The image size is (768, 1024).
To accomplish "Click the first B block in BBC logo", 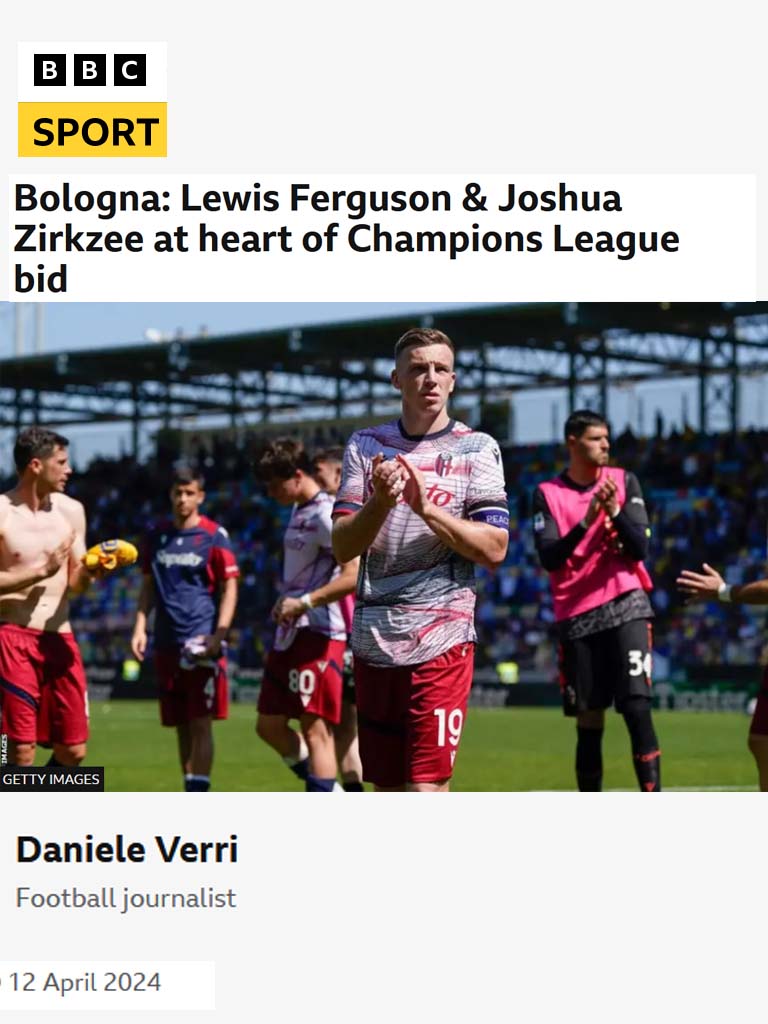I will (50, 70).
